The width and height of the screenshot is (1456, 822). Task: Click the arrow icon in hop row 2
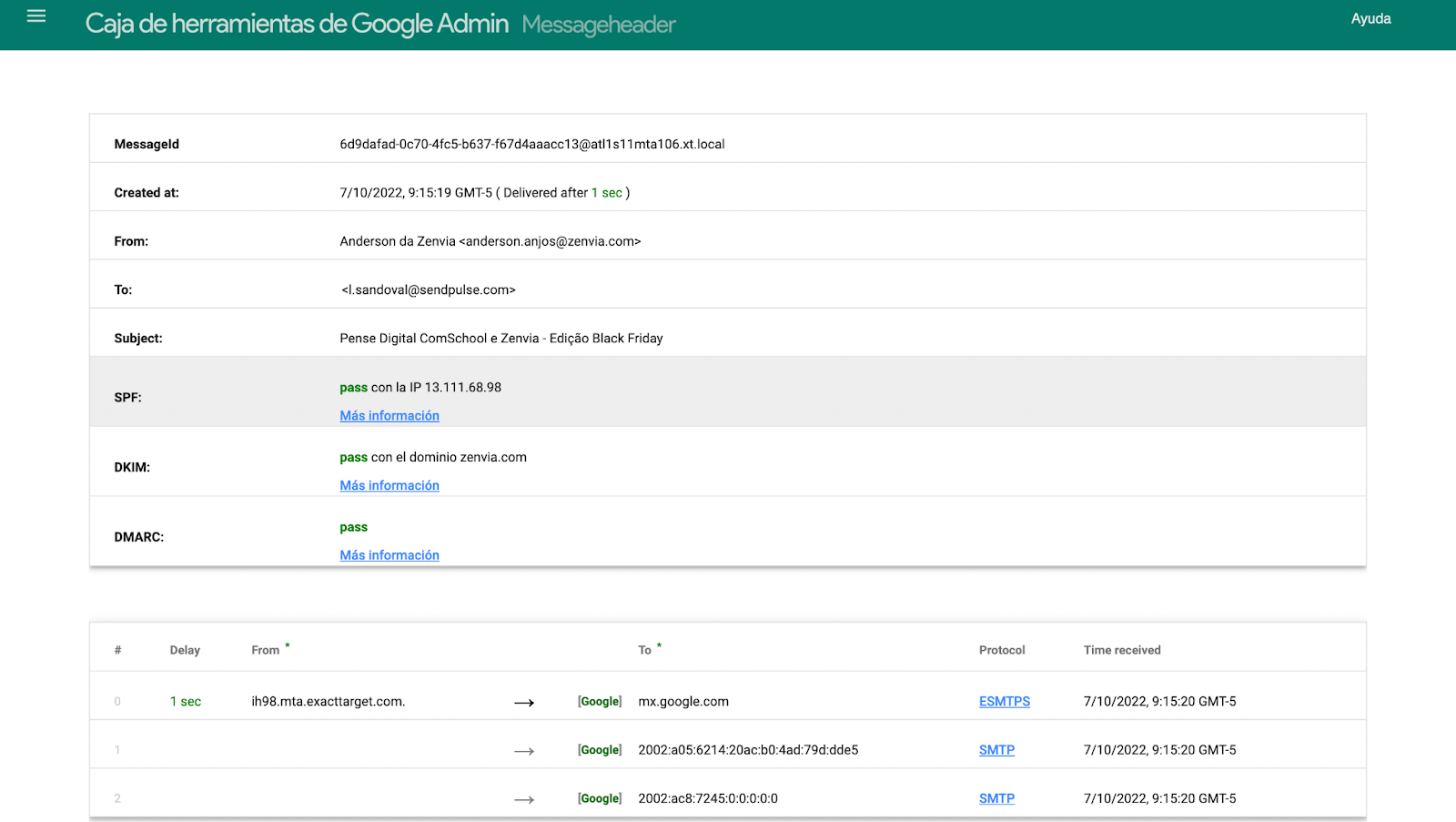tap(524, 799)
